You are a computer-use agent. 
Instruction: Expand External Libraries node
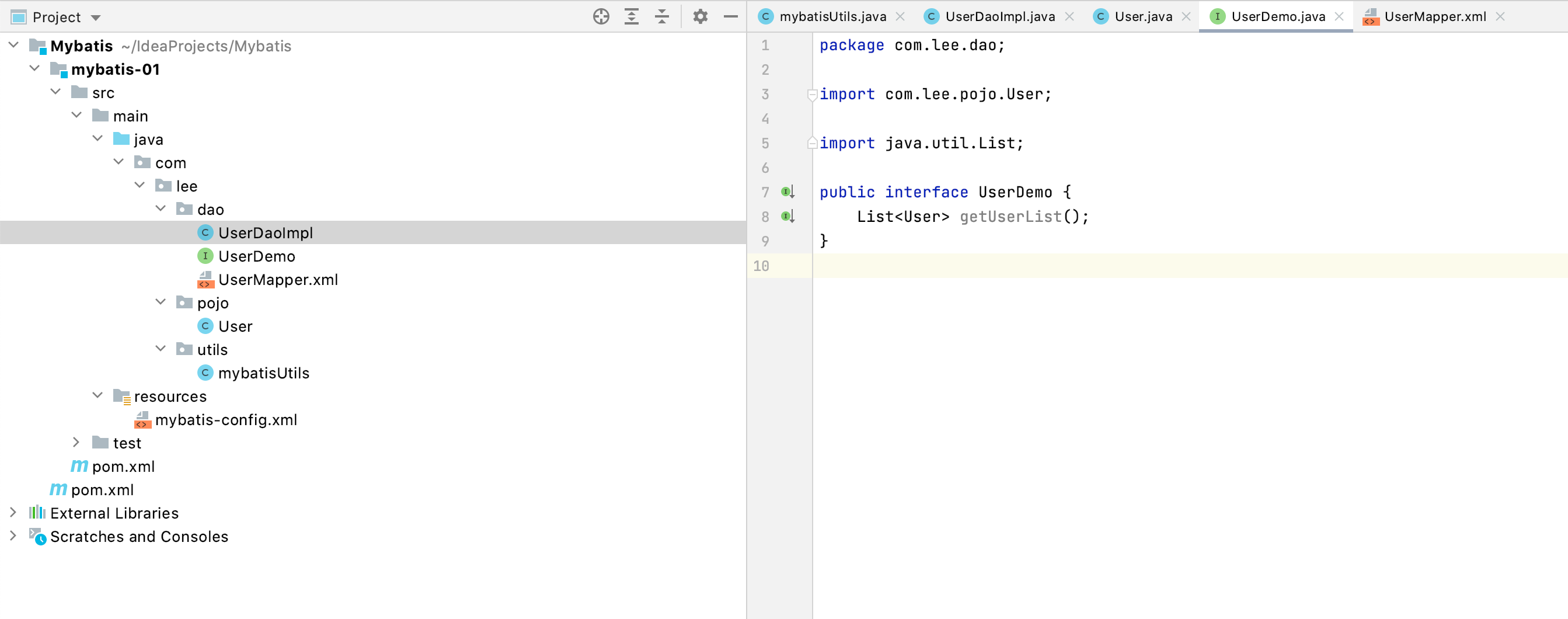13,513
